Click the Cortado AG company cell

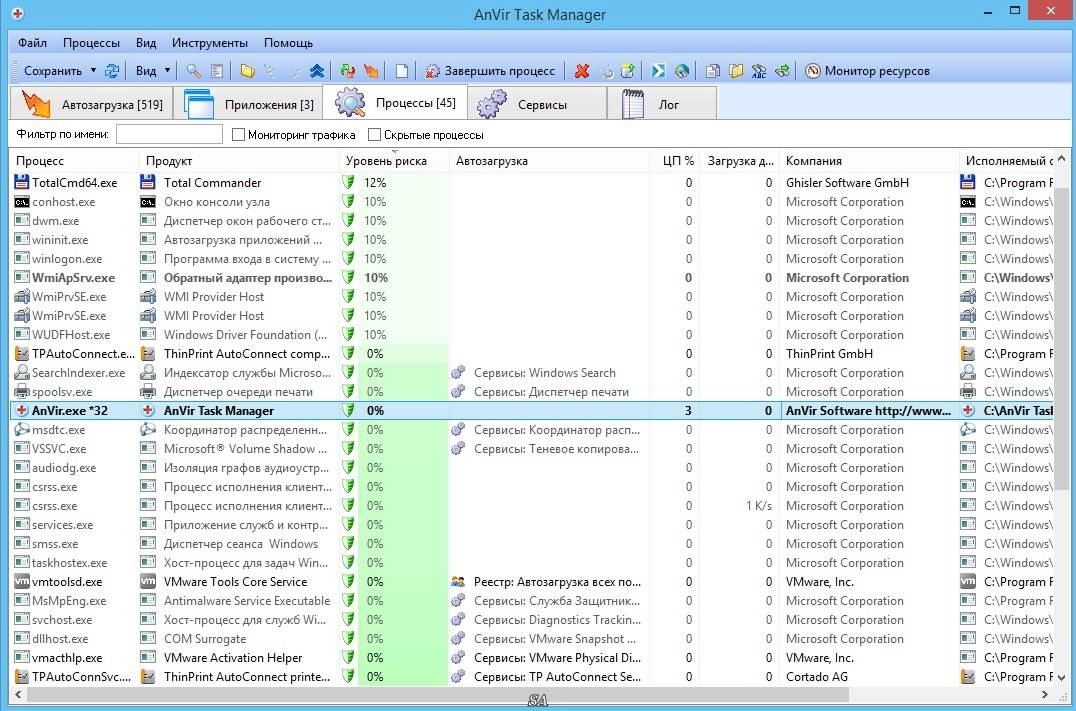[817, 677]
